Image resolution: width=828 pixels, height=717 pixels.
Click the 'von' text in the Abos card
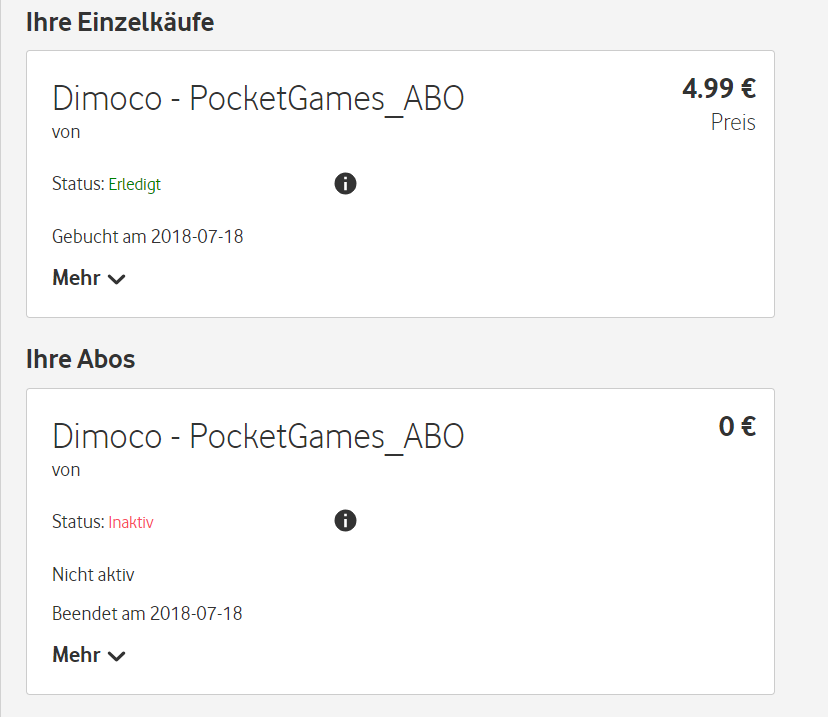[x=66, y=470]
